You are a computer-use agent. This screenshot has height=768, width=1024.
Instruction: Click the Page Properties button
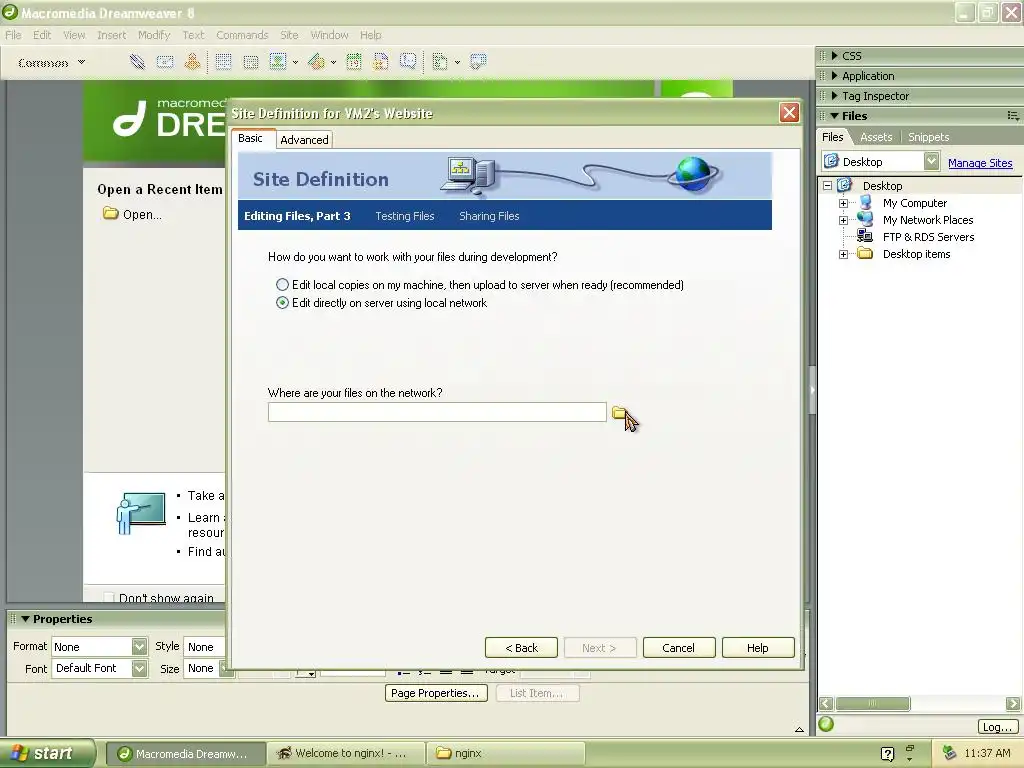pyautogui.click(x=435, y=693)
